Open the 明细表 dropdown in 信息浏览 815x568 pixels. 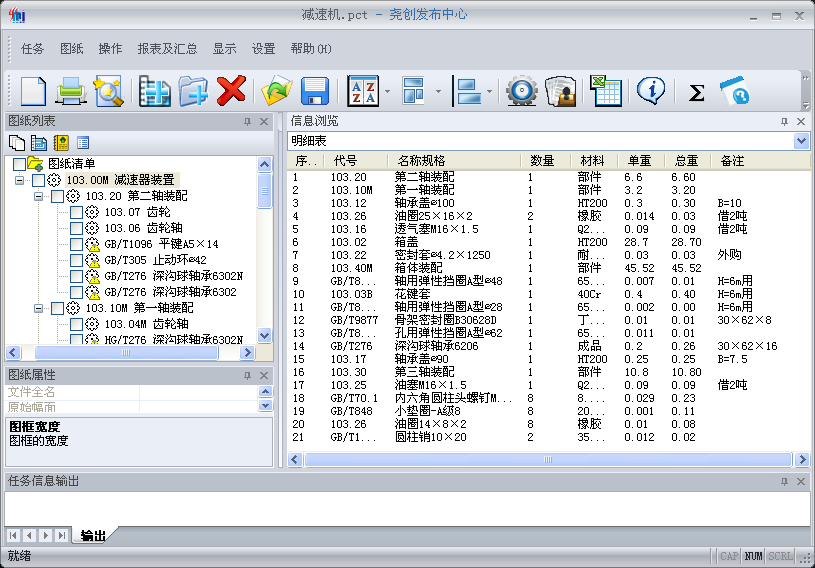801,141
